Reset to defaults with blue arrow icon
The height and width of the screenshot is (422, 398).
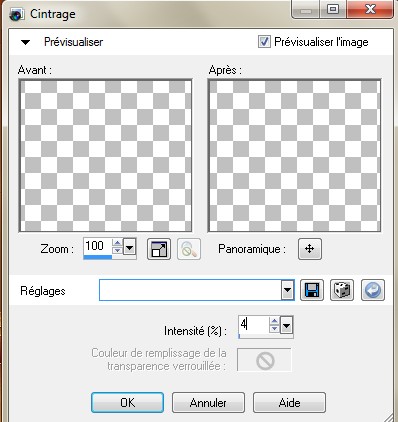[x=373, y=290]
